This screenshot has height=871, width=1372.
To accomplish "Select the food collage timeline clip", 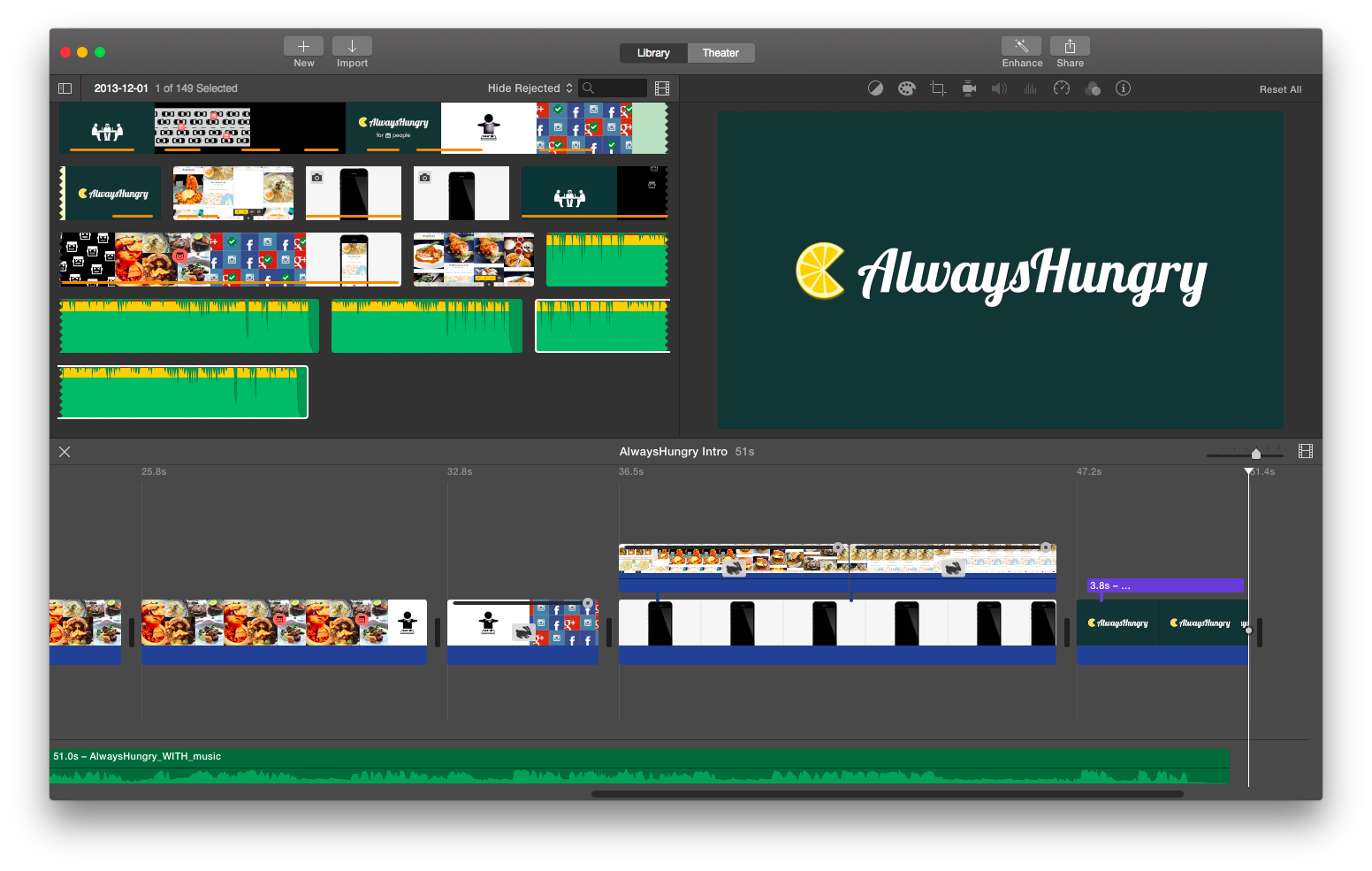I will coord(284,631).
